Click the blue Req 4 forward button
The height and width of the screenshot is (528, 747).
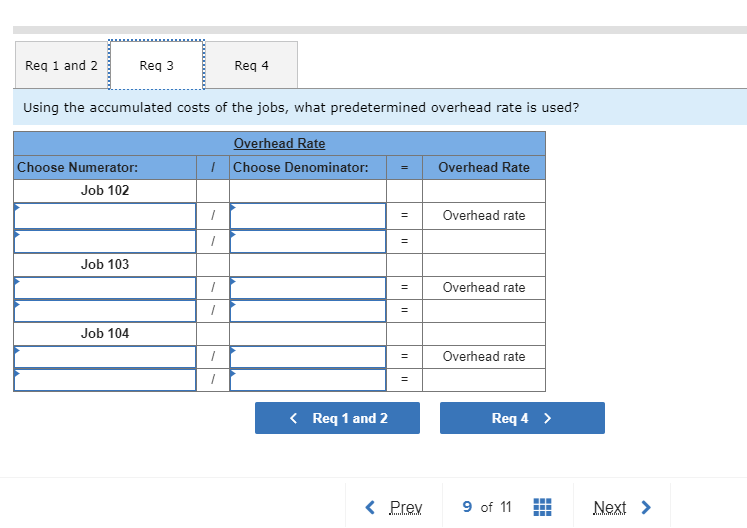click(522, 418)
